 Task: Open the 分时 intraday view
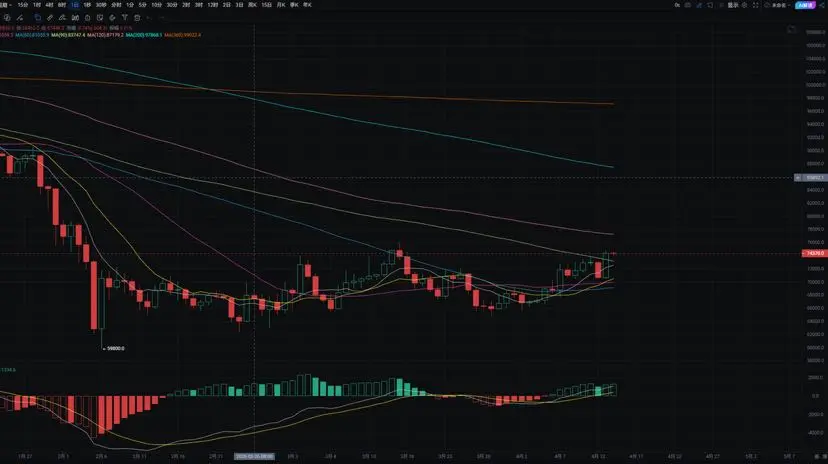pyautogui.click(x=116, y=5)
